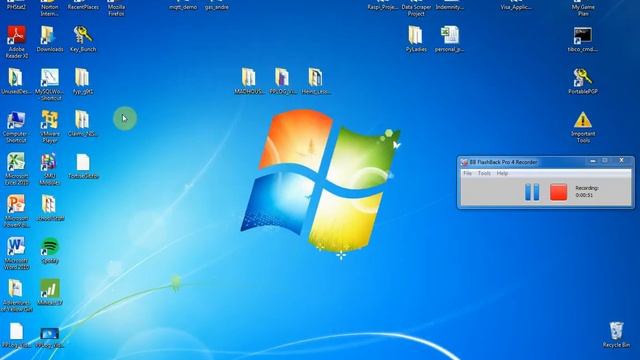Open the Important Tools warning icon
Screen dimensions: 640x360
coord(583,120)
